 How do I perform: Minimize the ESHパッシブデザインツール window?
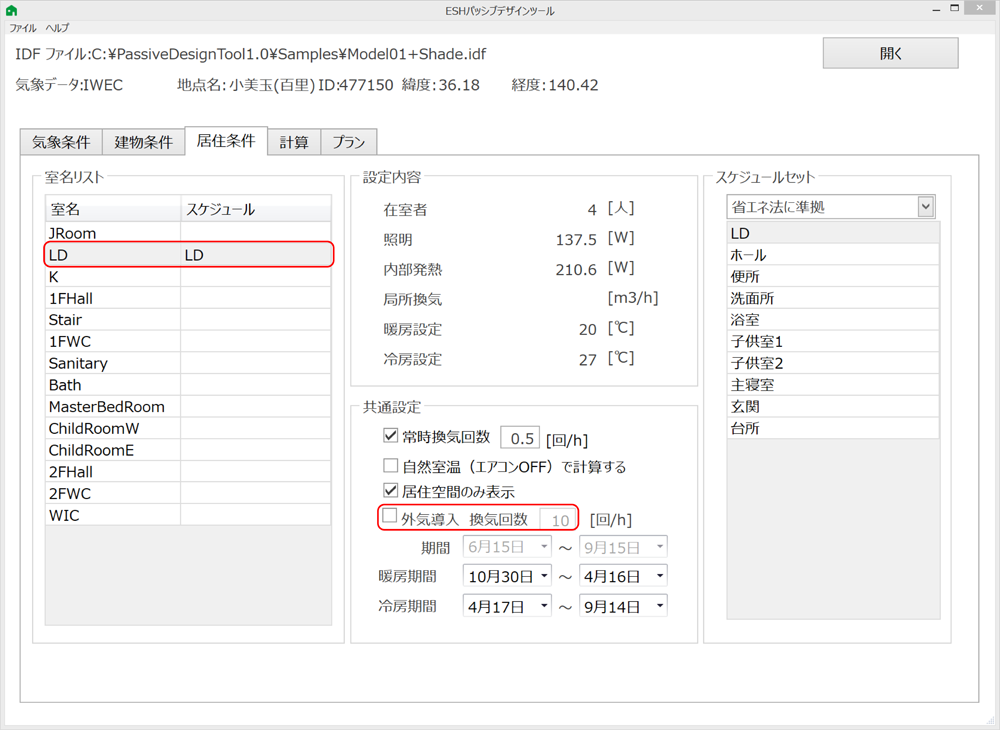[936, 9]
